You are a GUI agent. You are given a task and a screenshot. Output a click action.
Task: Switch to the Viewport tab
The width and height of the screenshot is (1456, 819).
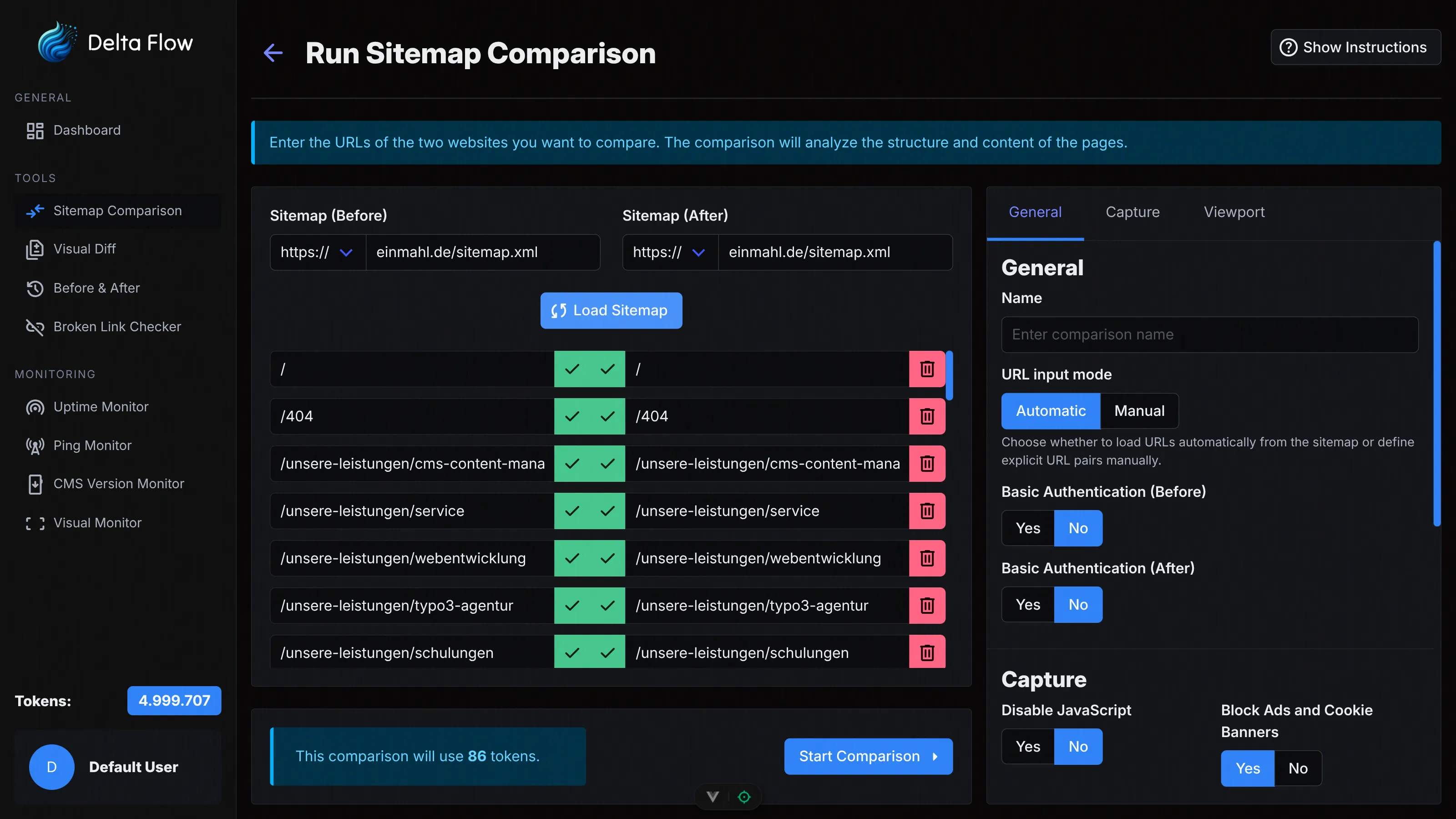tap(1234, 212)
